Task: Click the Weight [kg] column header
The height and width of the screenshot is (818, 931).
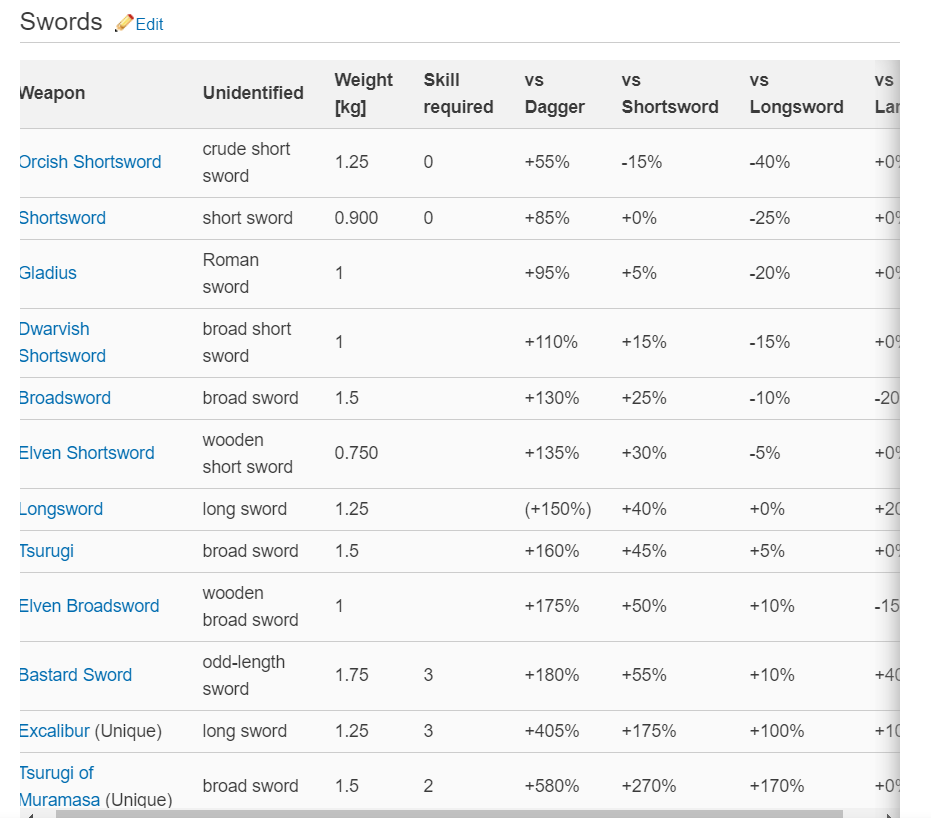Action: (363, 93)
